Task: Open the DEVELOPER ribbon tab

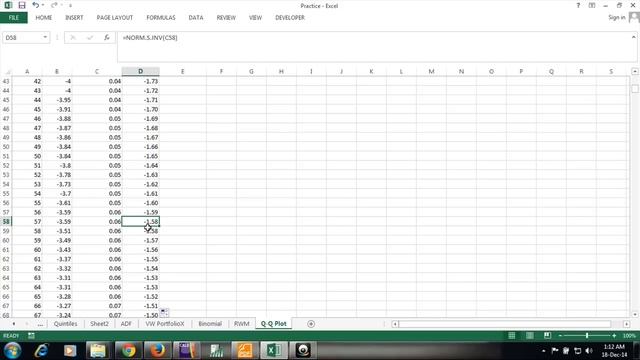Action: click(290, 18)
